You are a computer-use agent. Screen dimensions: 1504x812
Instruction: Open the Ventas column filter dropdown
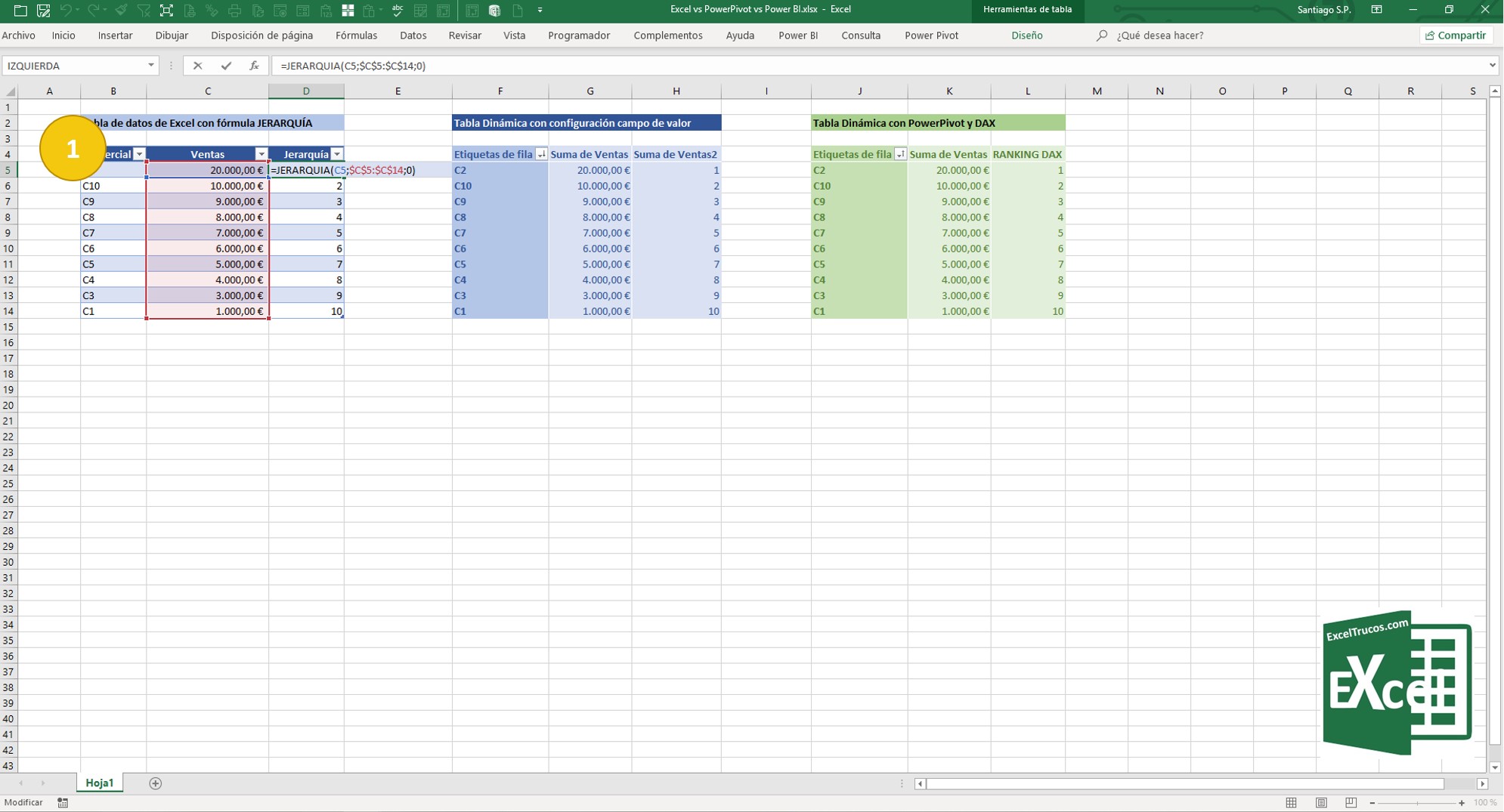(261, 154)
